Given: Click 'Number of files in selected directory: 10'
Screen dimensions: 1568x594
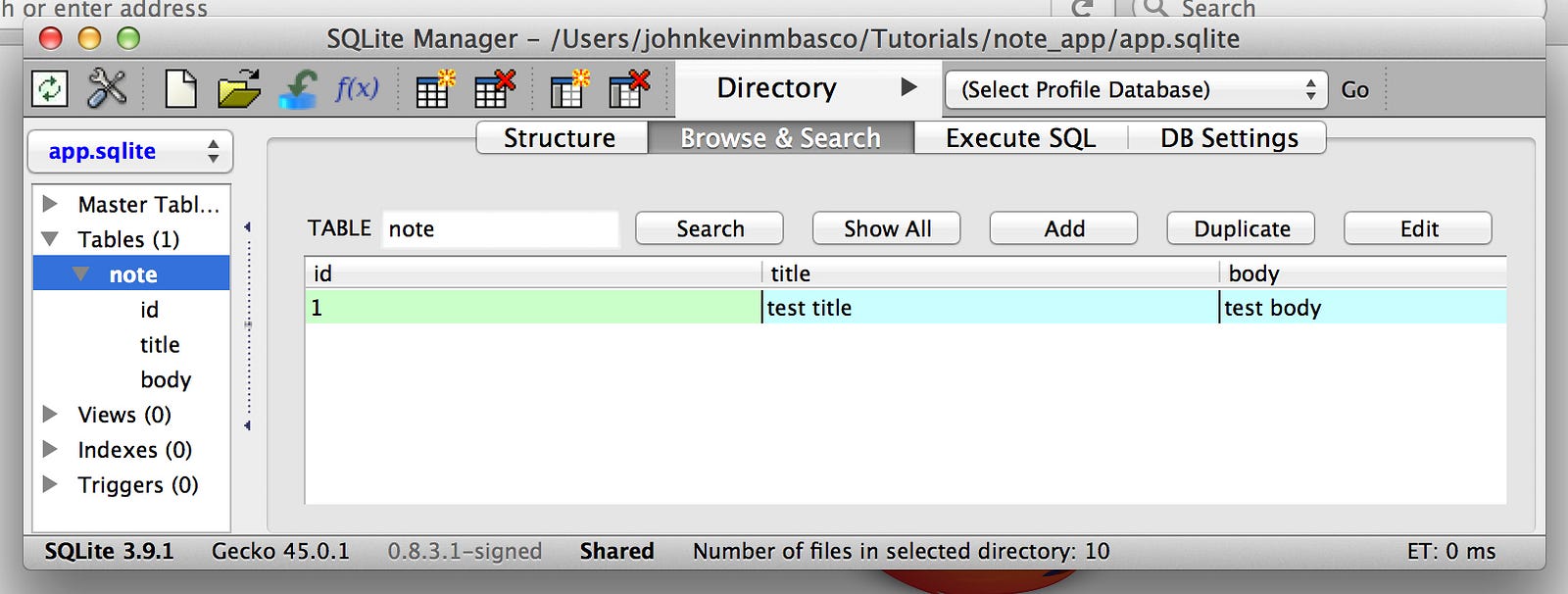Looking at the screenshot, I should point(901,551).
